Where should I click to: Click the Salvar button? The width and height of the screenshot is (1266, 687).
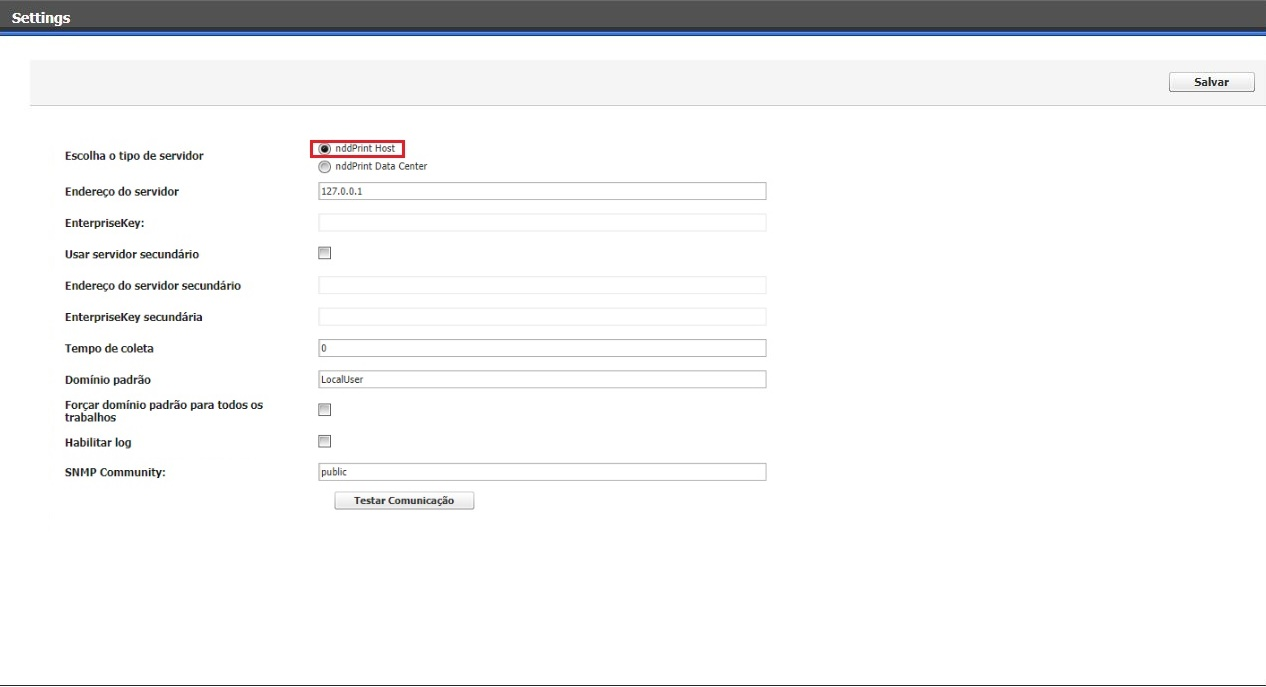click(1211, 82)
